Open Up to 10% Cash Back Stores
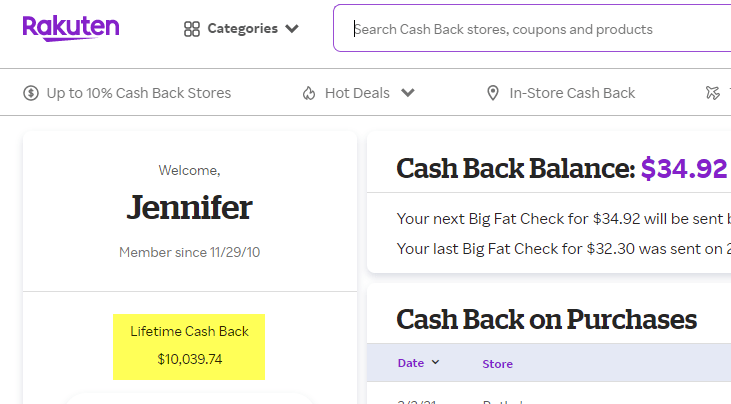731x404 pixels. click(x=138, y=93)
